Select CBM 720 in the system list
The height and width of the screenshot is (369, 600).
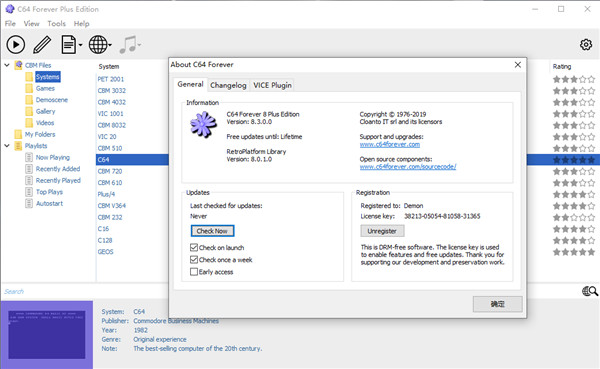click(110, 171)
